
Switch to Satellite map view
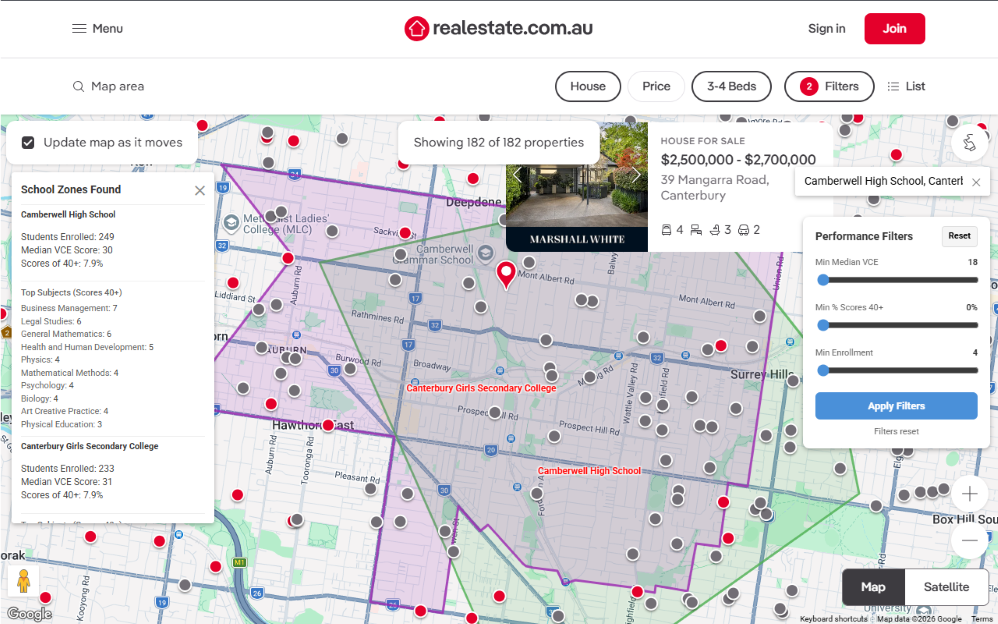point(945,587)
